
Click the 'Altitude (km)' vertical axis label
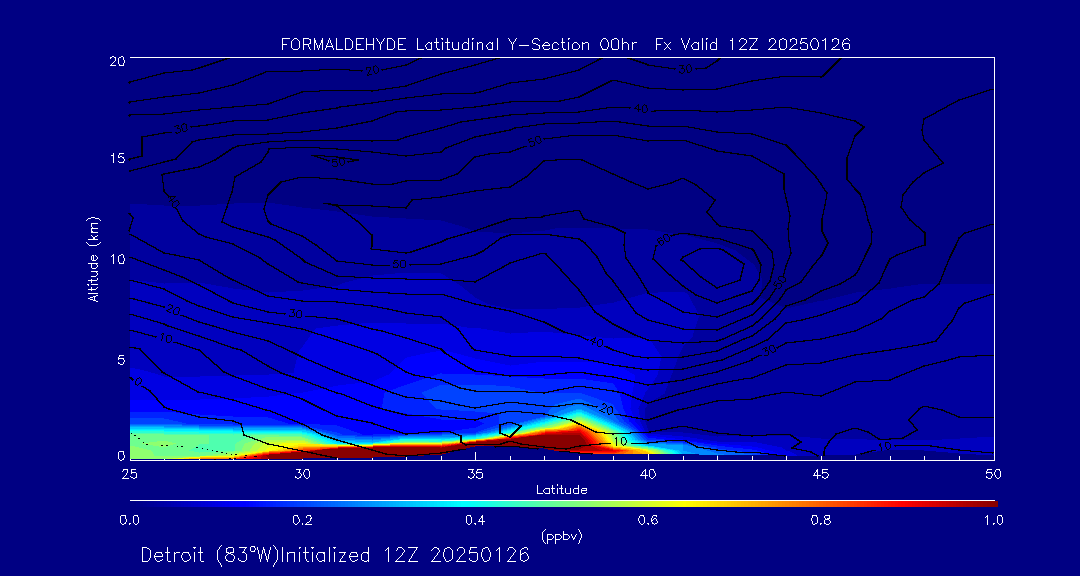coord(94,259)
